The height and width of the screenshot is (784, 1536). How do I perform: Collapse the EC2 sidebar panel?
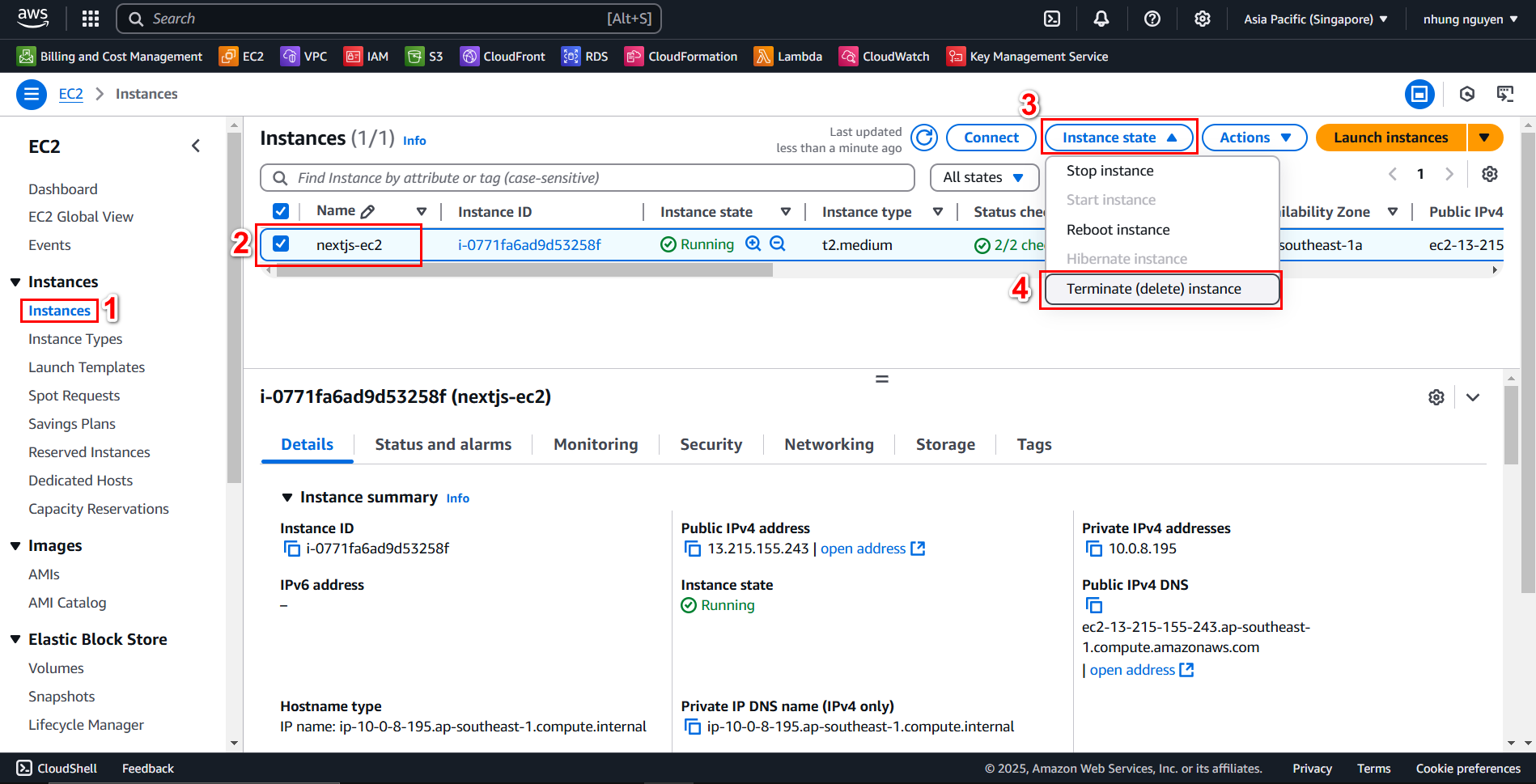pos(196,146)
